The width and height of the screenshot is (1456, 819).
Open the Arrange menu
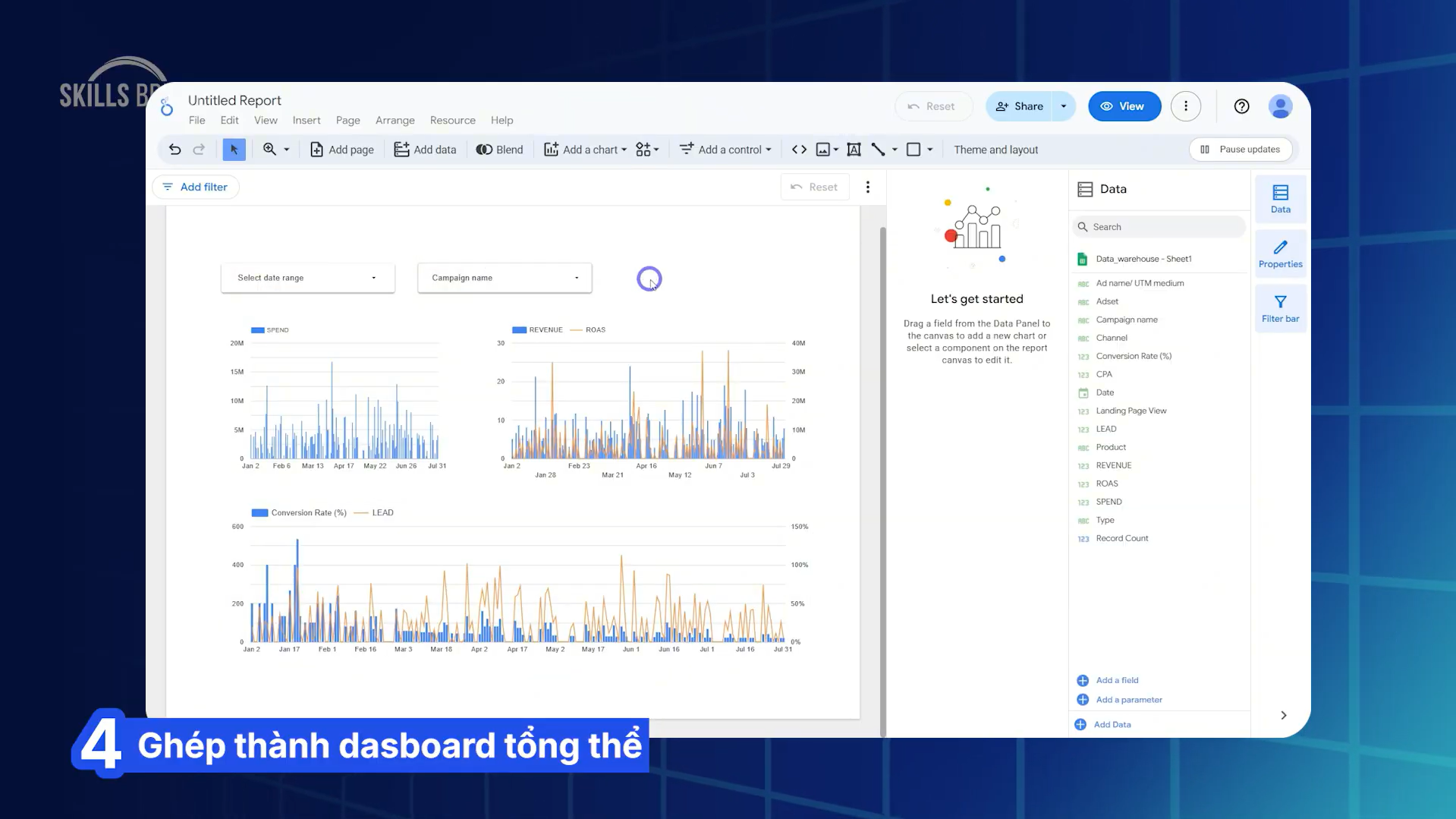tap(395, 120)
